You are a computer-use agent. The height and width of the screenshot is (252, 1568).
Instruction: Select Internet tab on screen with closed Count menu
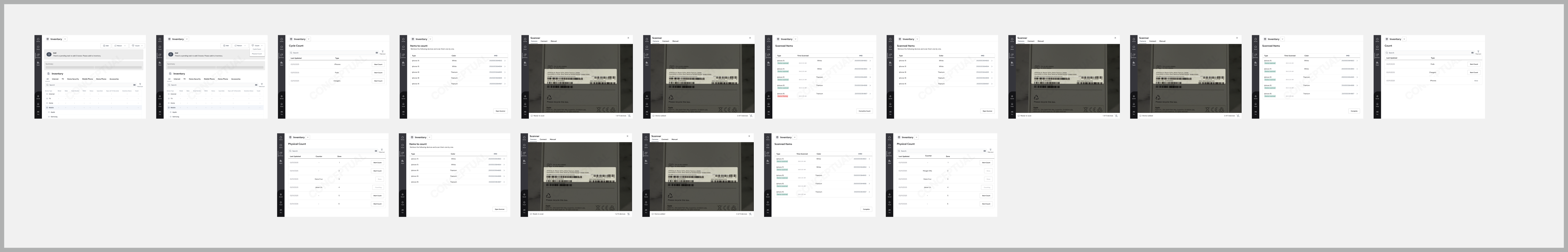[x=55, y=79]
